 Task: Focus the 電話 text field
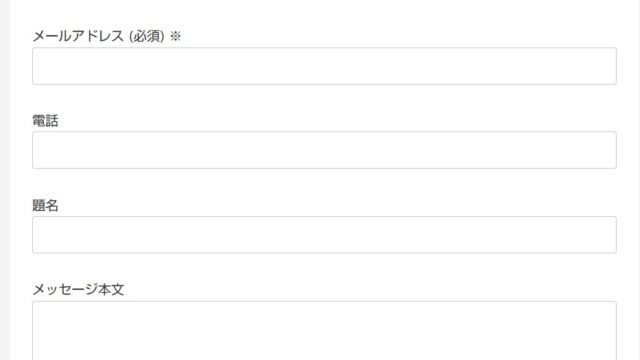324,150
